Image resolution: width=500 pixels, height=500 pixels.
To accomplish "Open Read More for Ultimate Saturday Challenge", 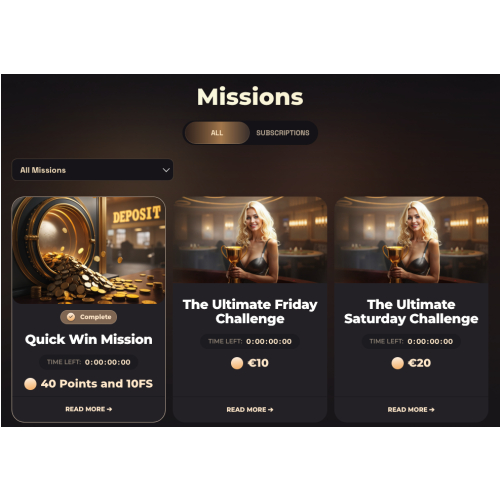I will [x=411, y=410].
